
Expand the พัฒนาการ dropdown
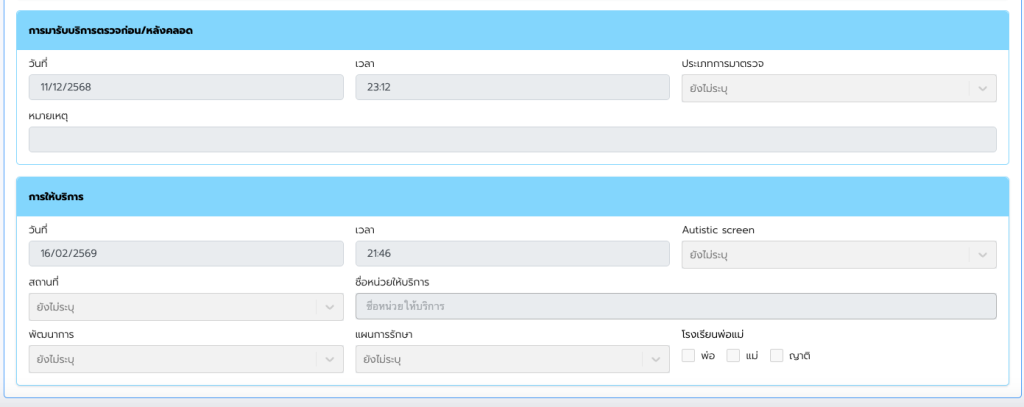pos(186,359)
